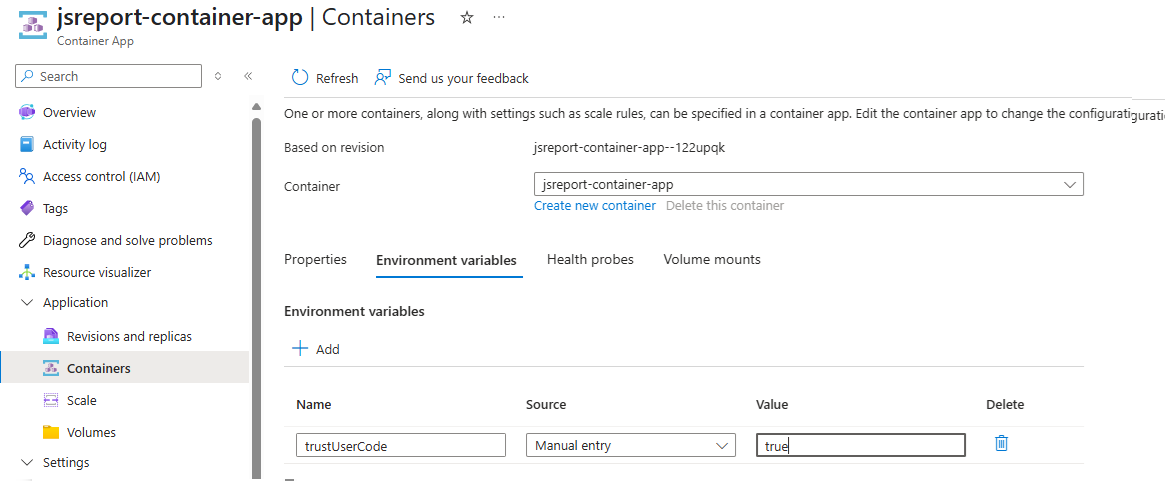
Task: Click the sidebar vertical scrollbar
Action: (x=256, y=297)
